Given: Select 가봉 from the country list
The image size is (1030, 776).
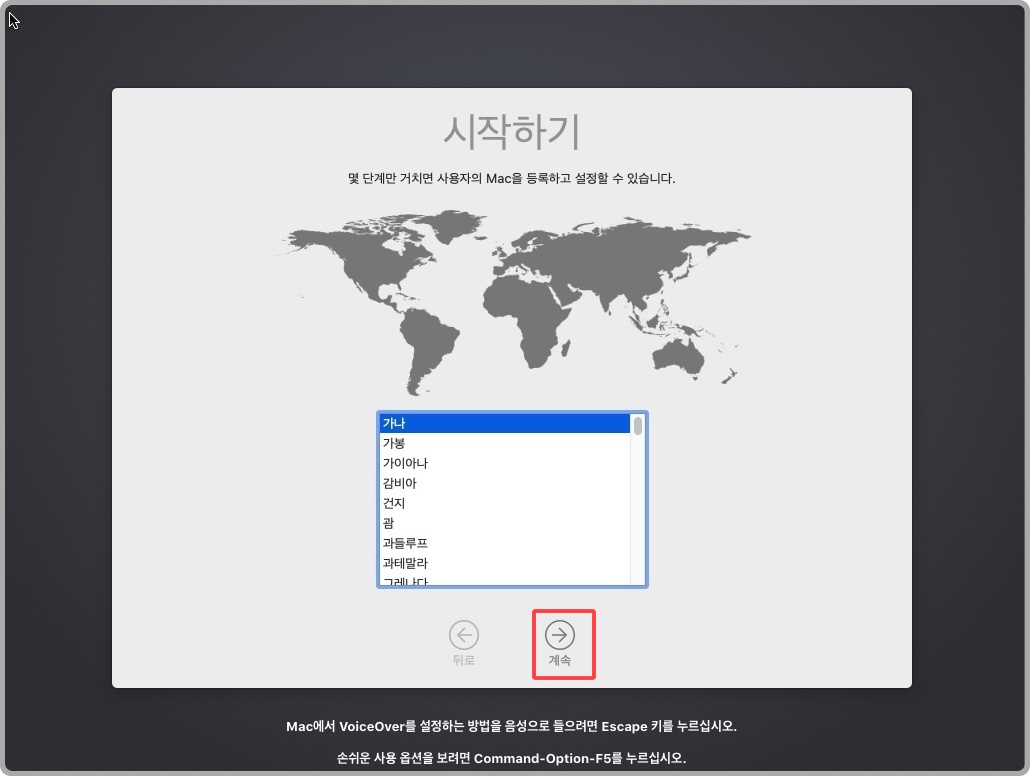Looking at the screenshot, I should tap(450, 443).
